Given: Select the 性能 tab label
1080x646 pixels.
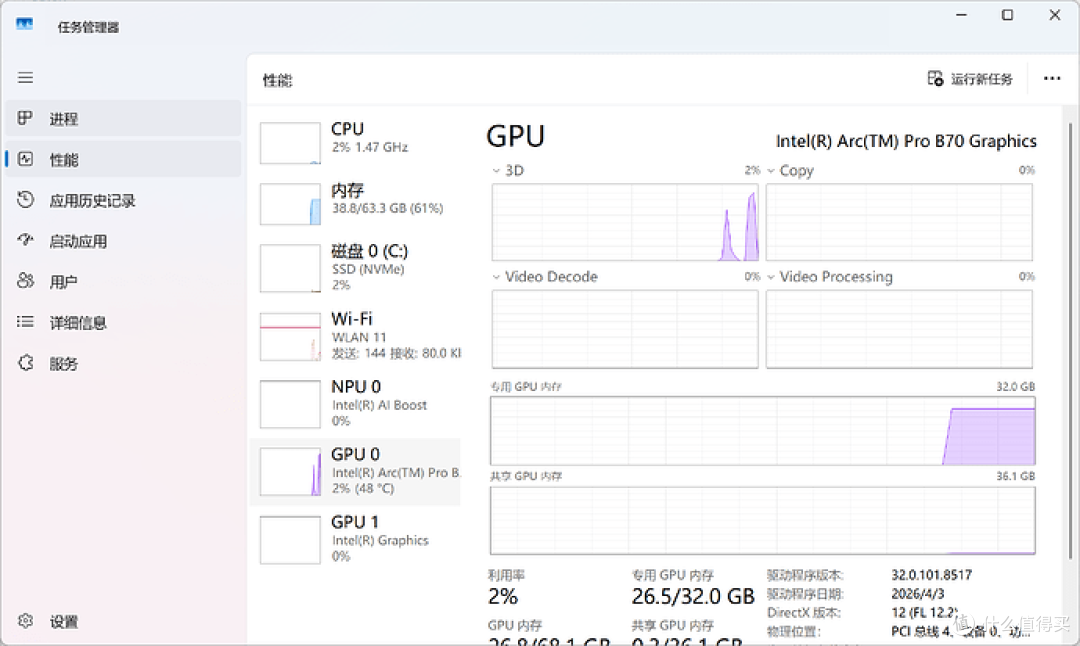Looking at the screenshot, I should pos(64,160).
